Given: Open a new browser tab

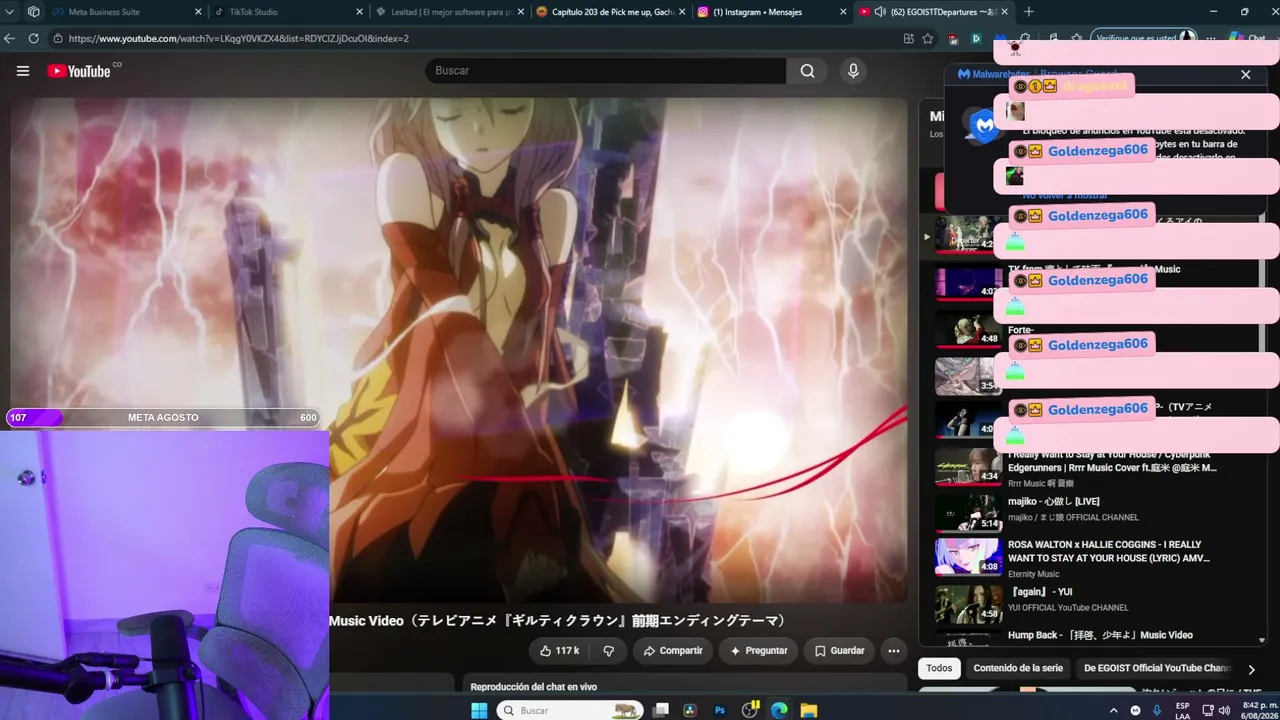Looking at the screenshot, I should pos(1028,12).
